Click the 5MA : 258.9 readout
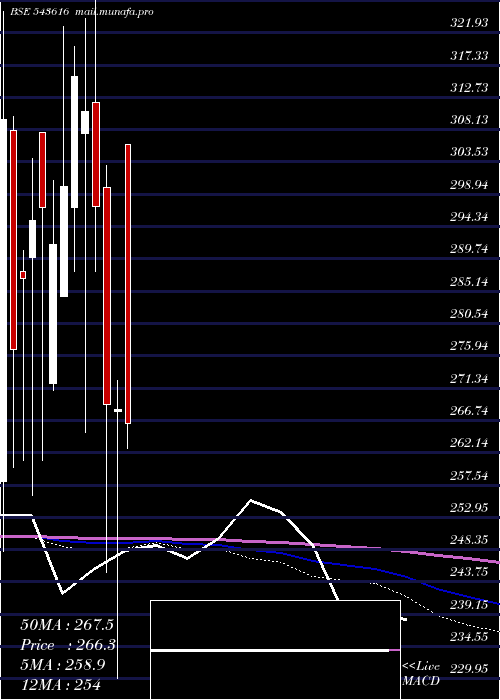Viewport: 500px width, 700px height. [x=63, y=665]
